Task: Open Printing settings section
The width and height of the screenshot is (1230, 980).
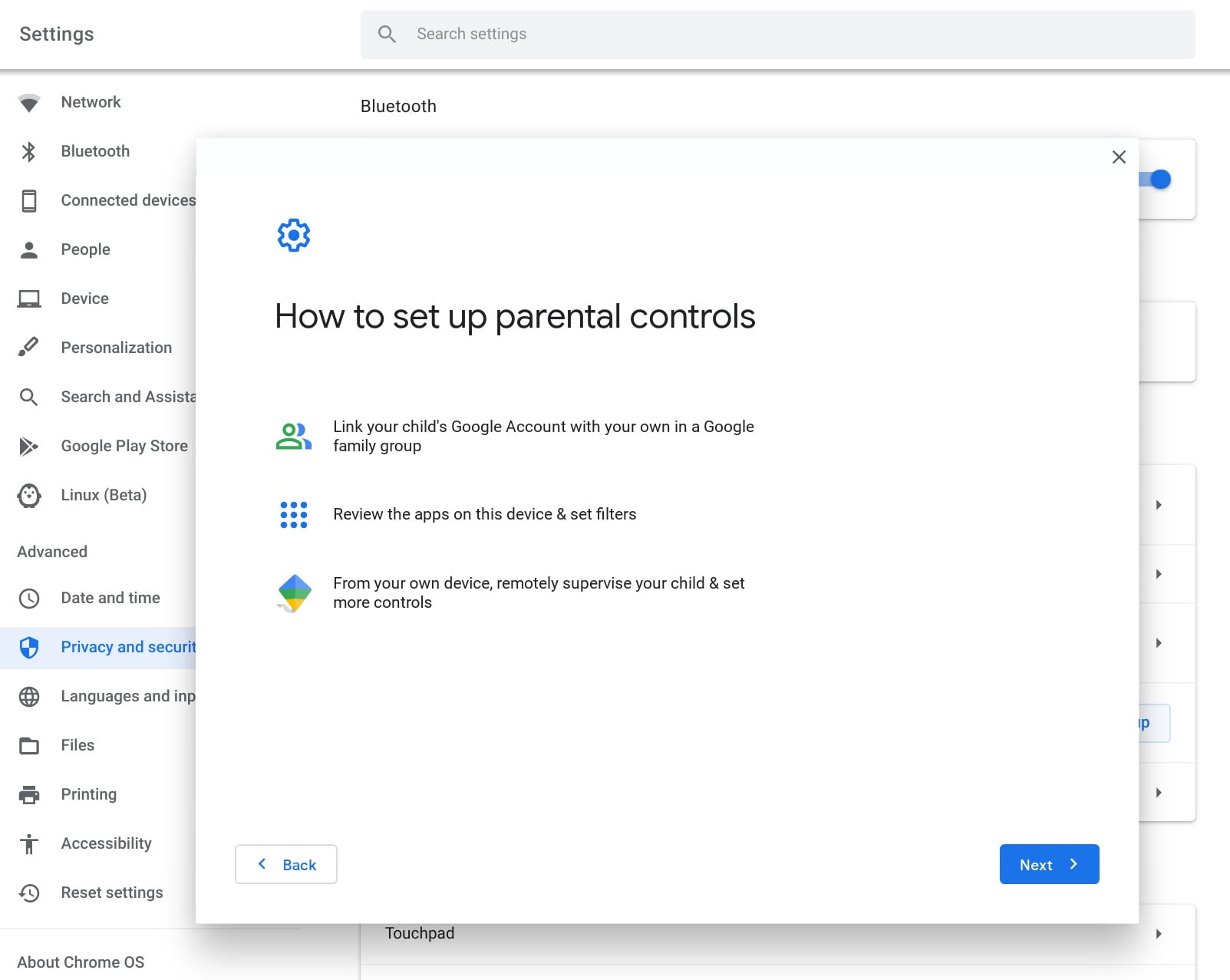Action: pyautogui.click(x=89, y=795)
